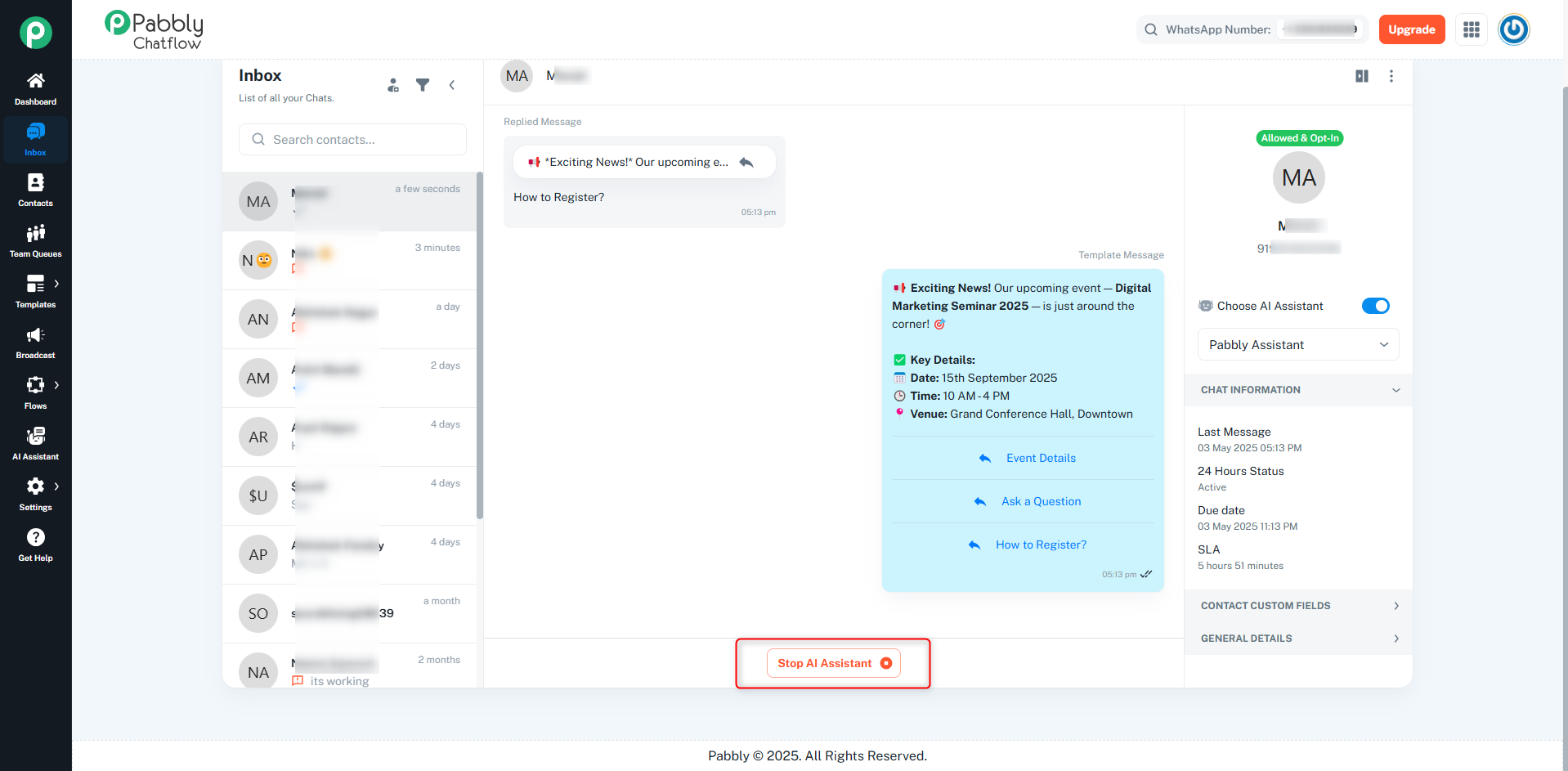
Task: Disable the Choose AI Assistant switch
Action: (1375, 306)
